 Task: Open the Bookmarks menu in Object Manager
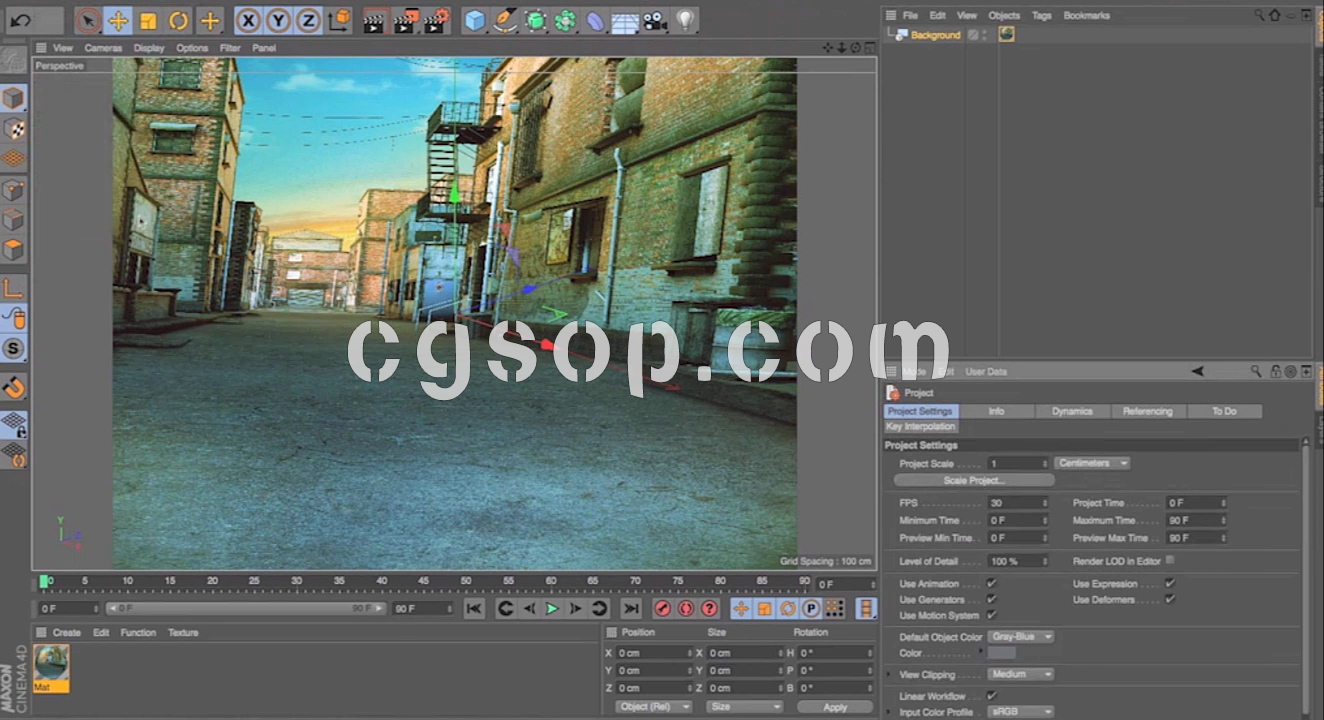1087,16
